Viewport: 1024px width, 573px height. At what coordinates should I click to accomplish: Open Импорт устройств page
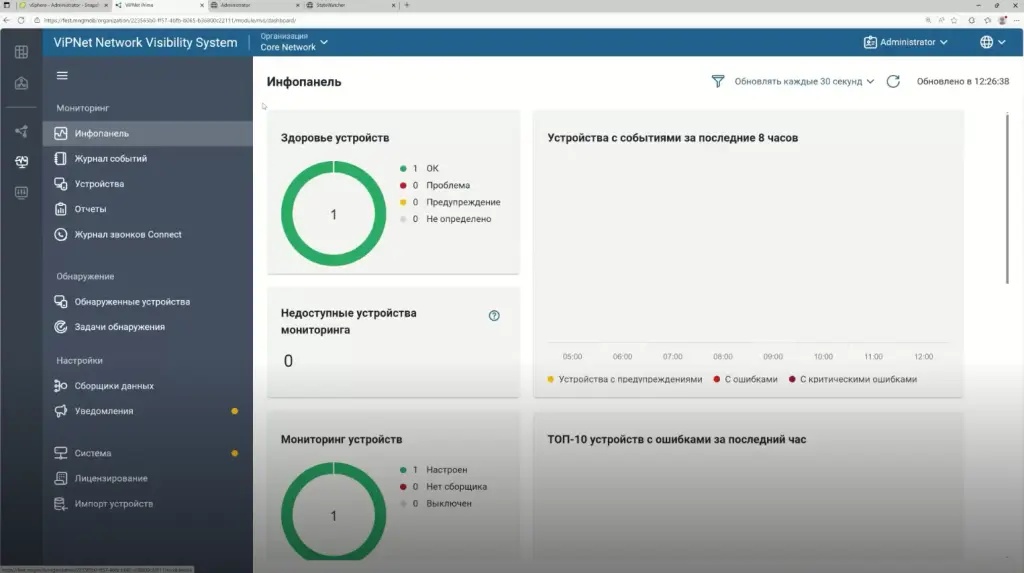[148, 504]
